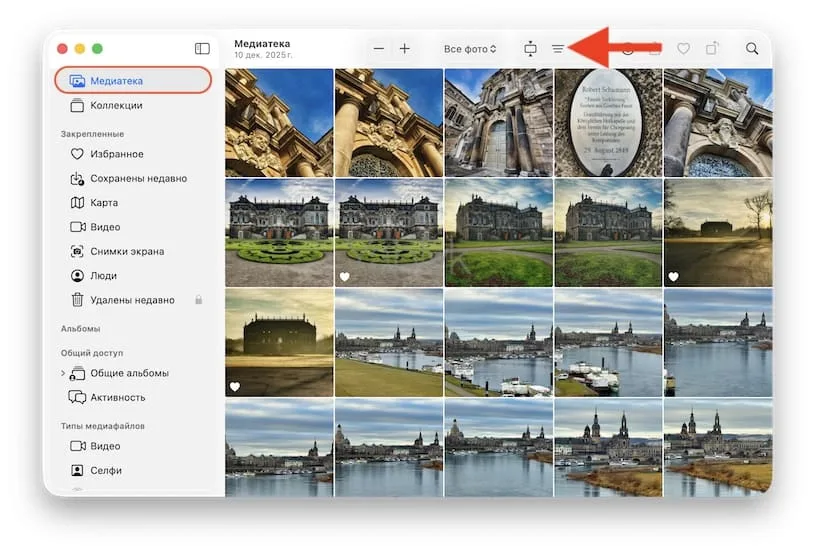Open the 'Люди' people album
Image resolution: width=815 pixels, height=553 pixels.
click(x=103, y=276)
